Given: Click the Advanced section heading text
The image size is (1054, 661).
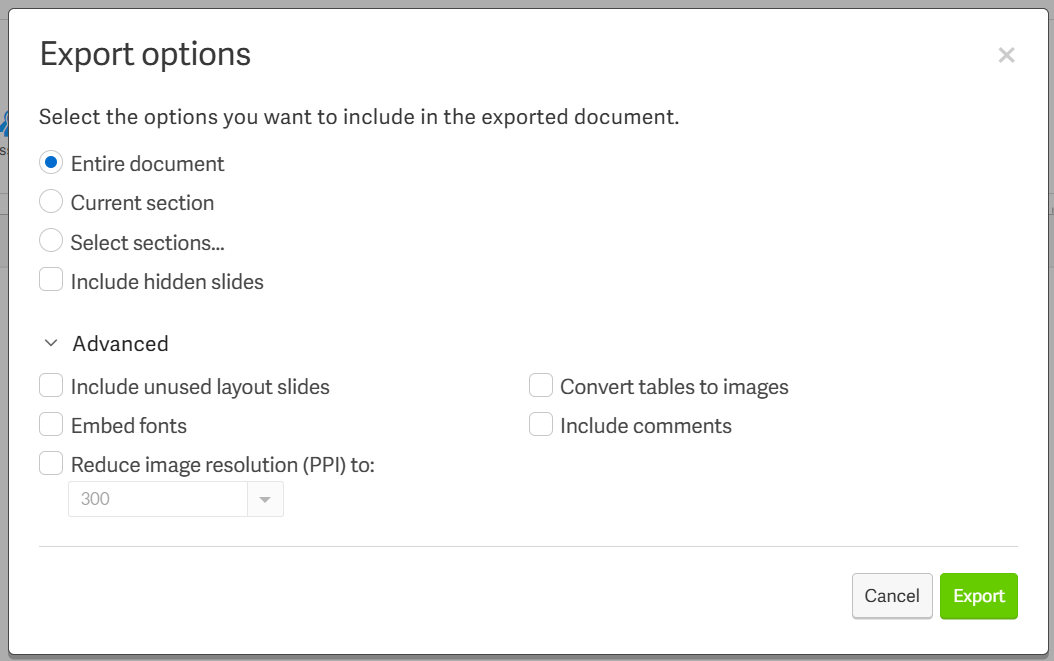Looking at the screenshot, I should point(120,344).
